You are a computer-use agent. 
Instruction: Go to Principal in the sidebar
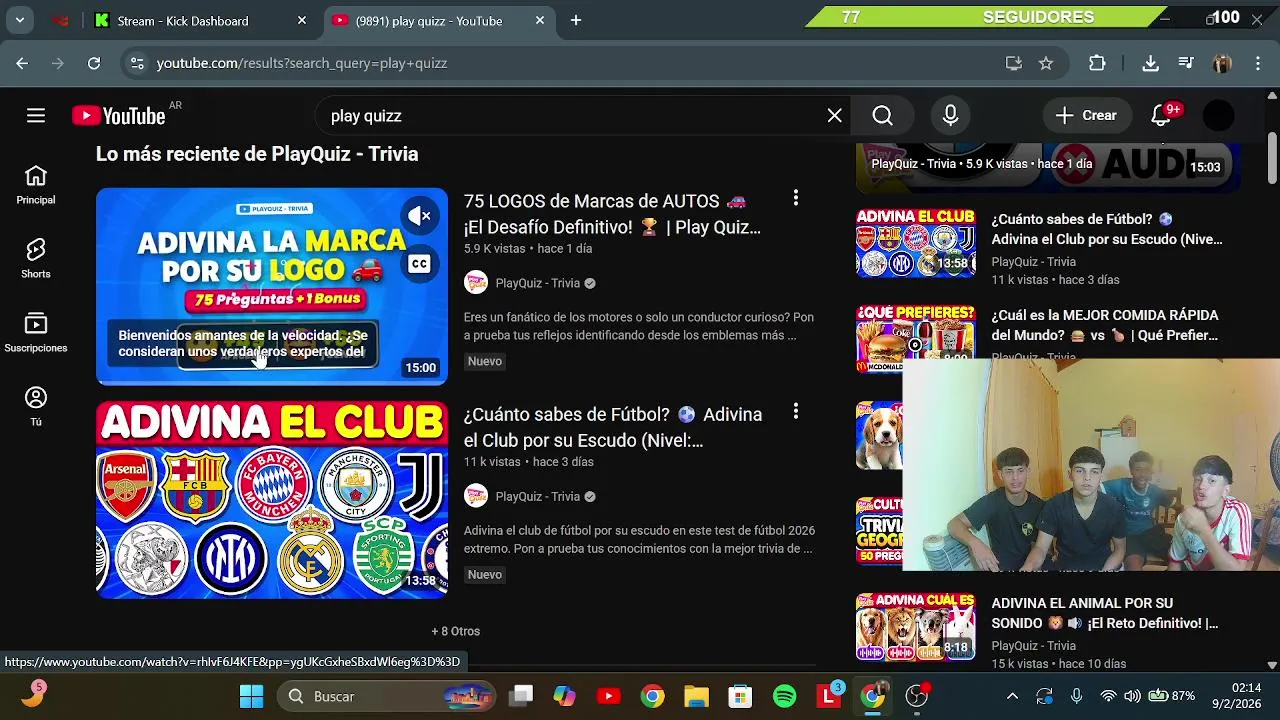36,186
